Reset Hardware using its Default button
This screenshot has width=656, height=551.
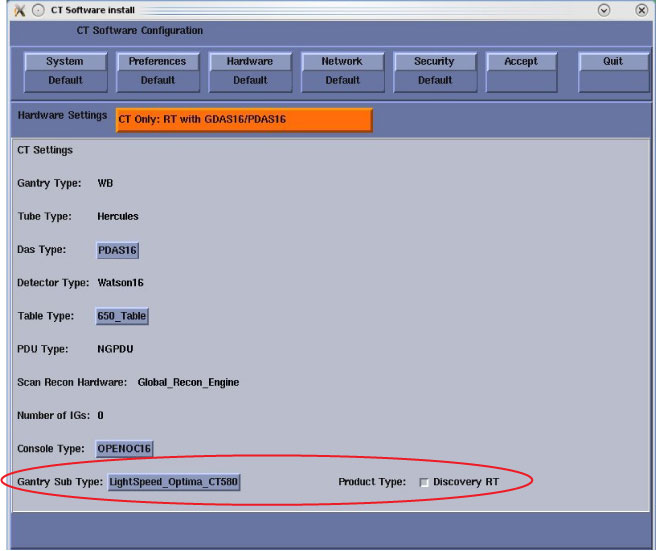click(250, 81)
